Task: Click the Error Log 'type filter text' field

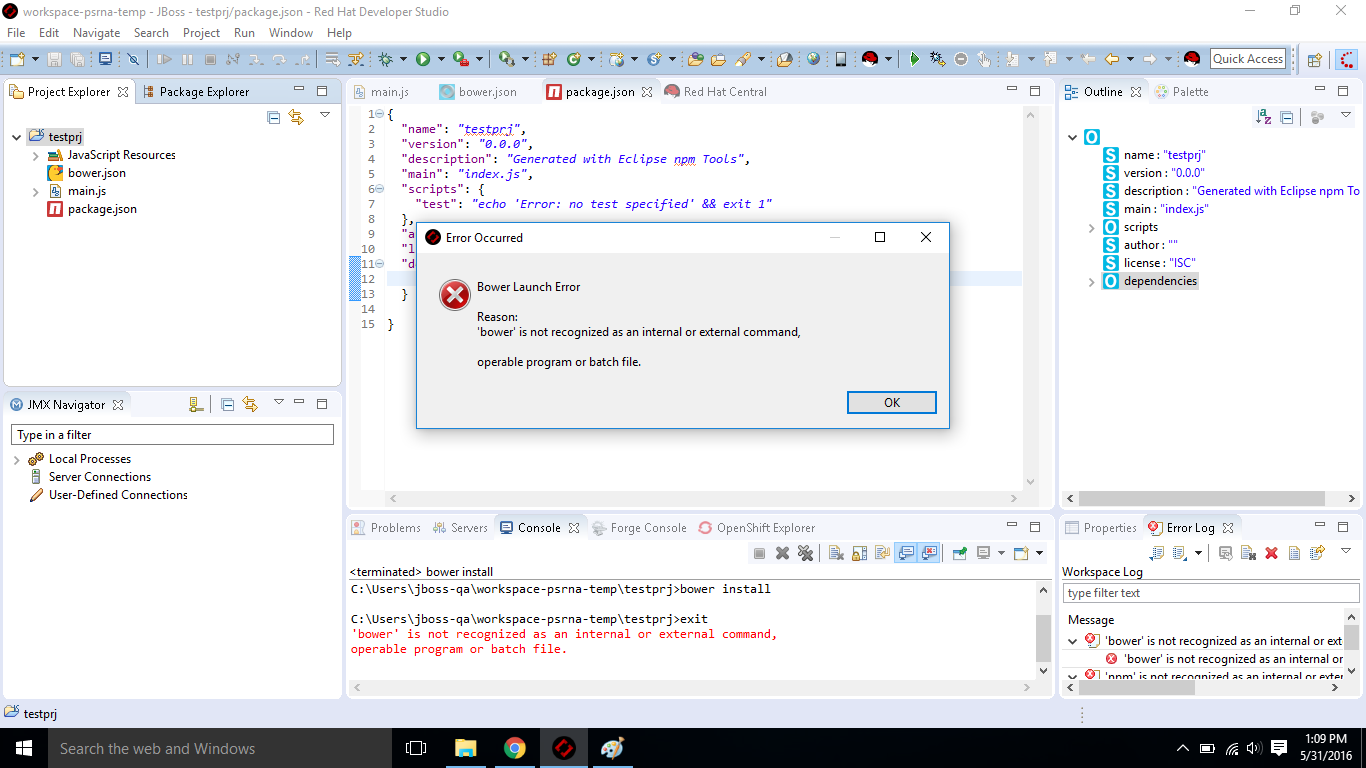Action: click(x=1210, y=593)
